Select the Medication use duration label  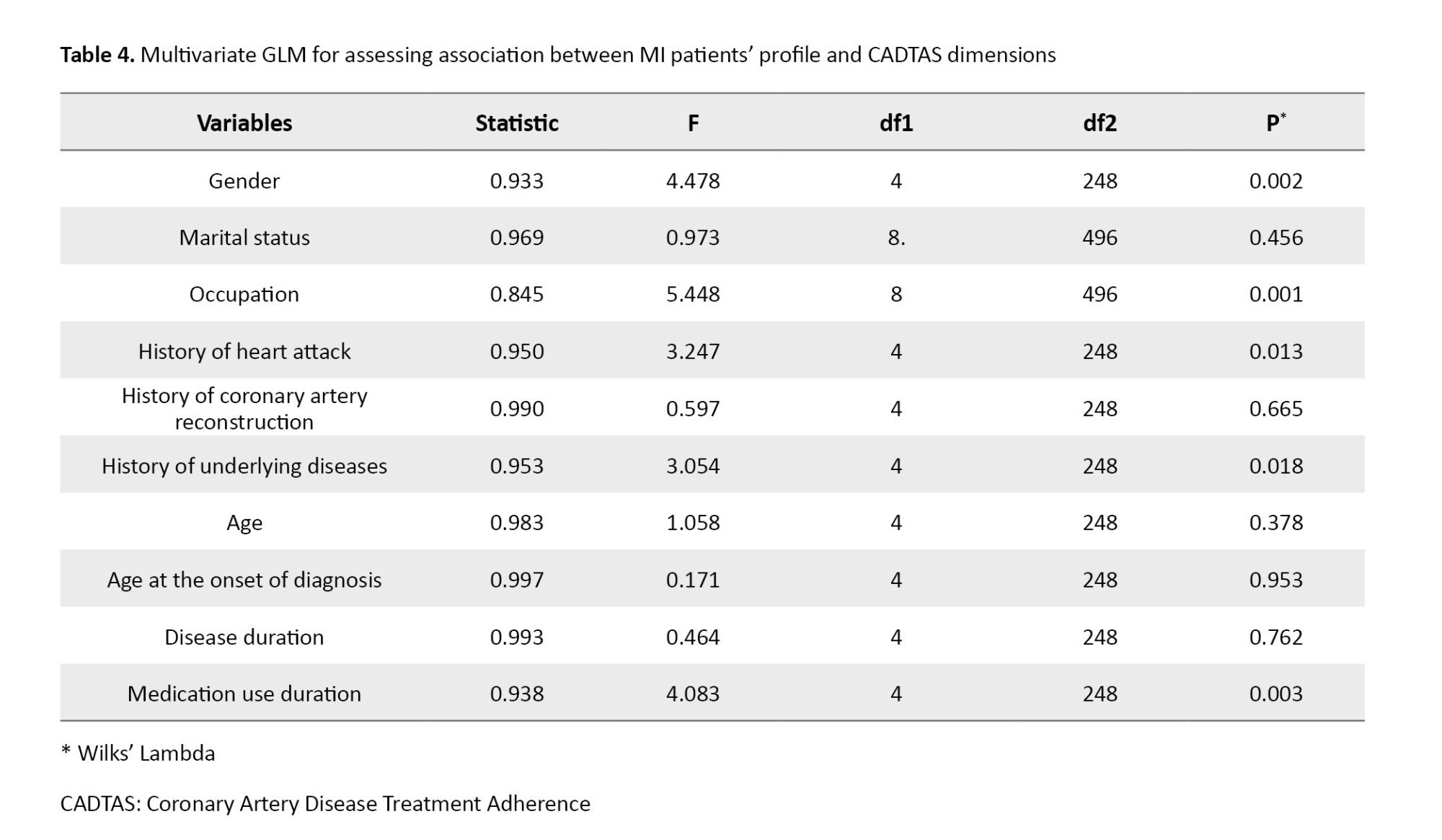pos(244,694)
